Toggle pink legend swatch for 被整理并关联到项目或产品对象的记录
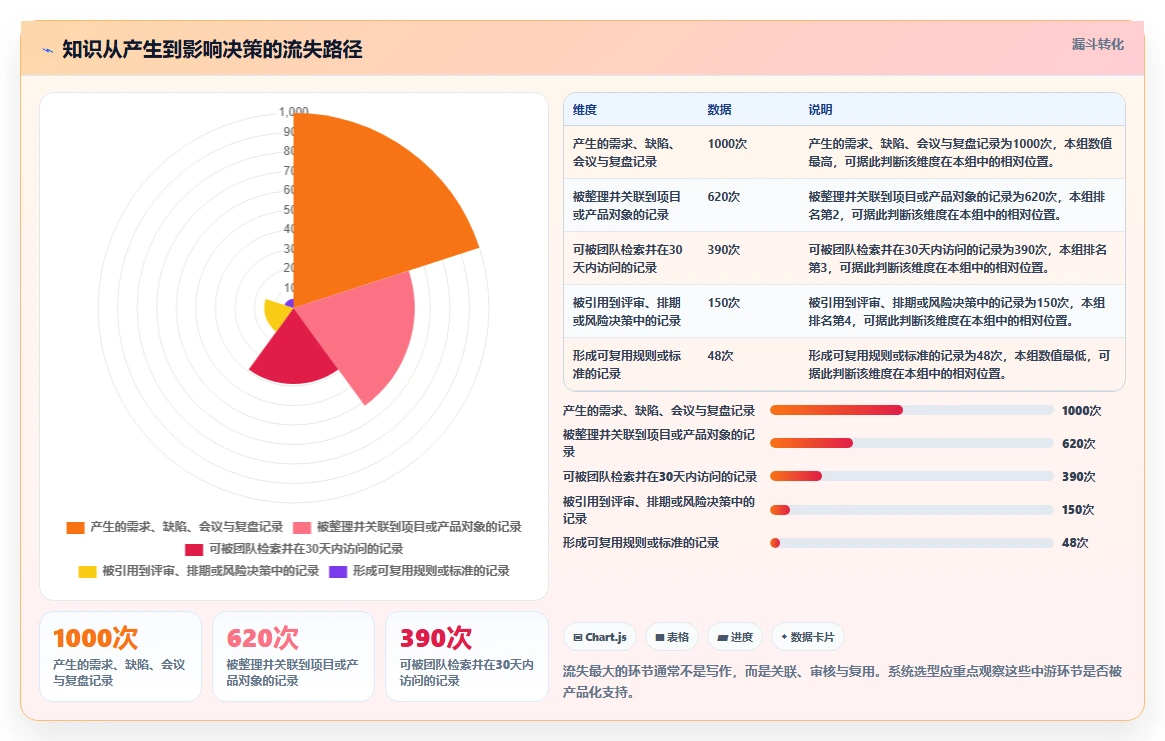The height and width of the screenshot is (741, 1165). coord(302,528)
